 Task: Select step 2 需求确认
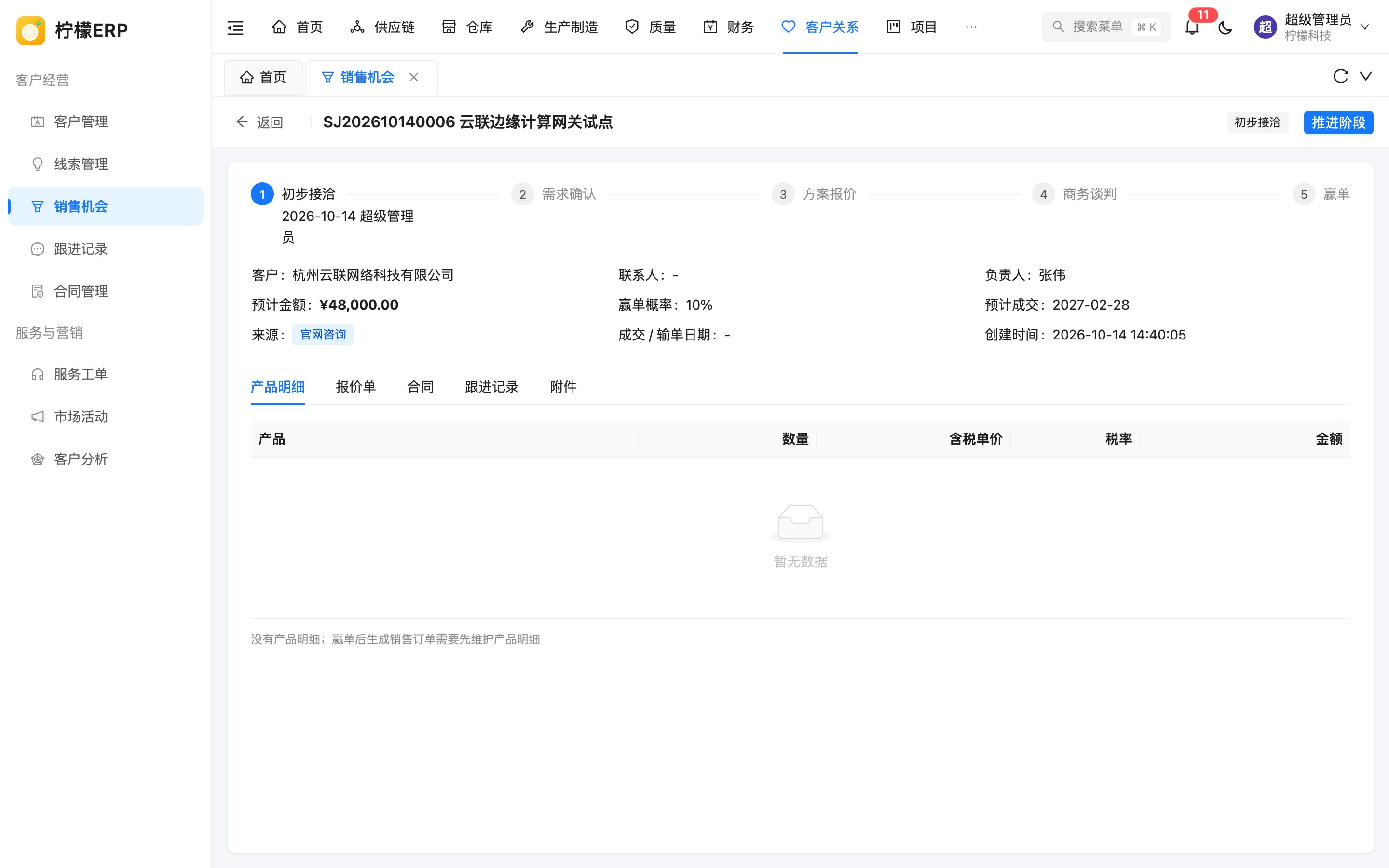pyautogui.click(x=554, y=195)
